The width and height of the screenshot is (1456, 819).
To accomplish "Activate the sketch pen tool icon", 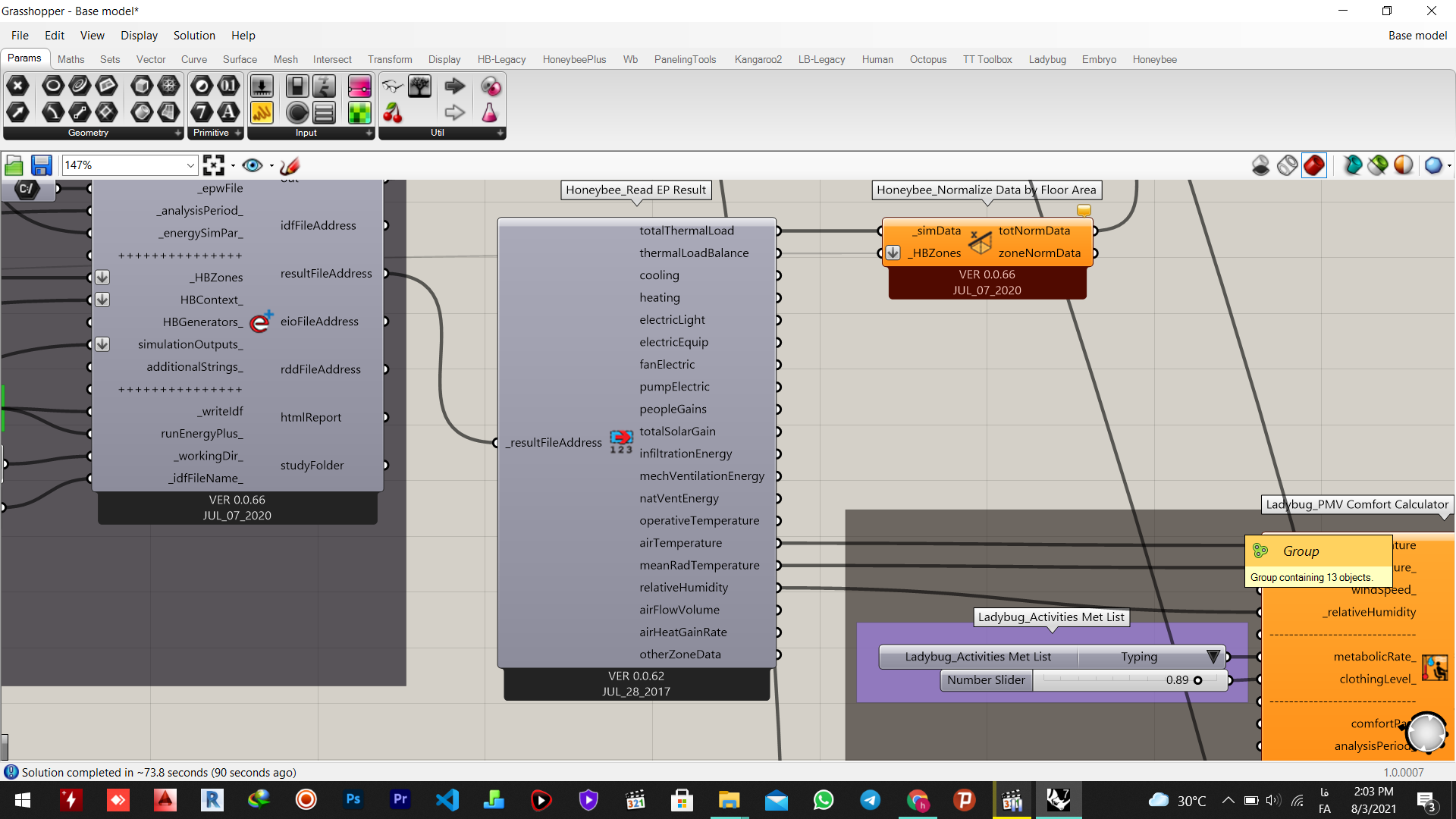I will pos(290,165).
